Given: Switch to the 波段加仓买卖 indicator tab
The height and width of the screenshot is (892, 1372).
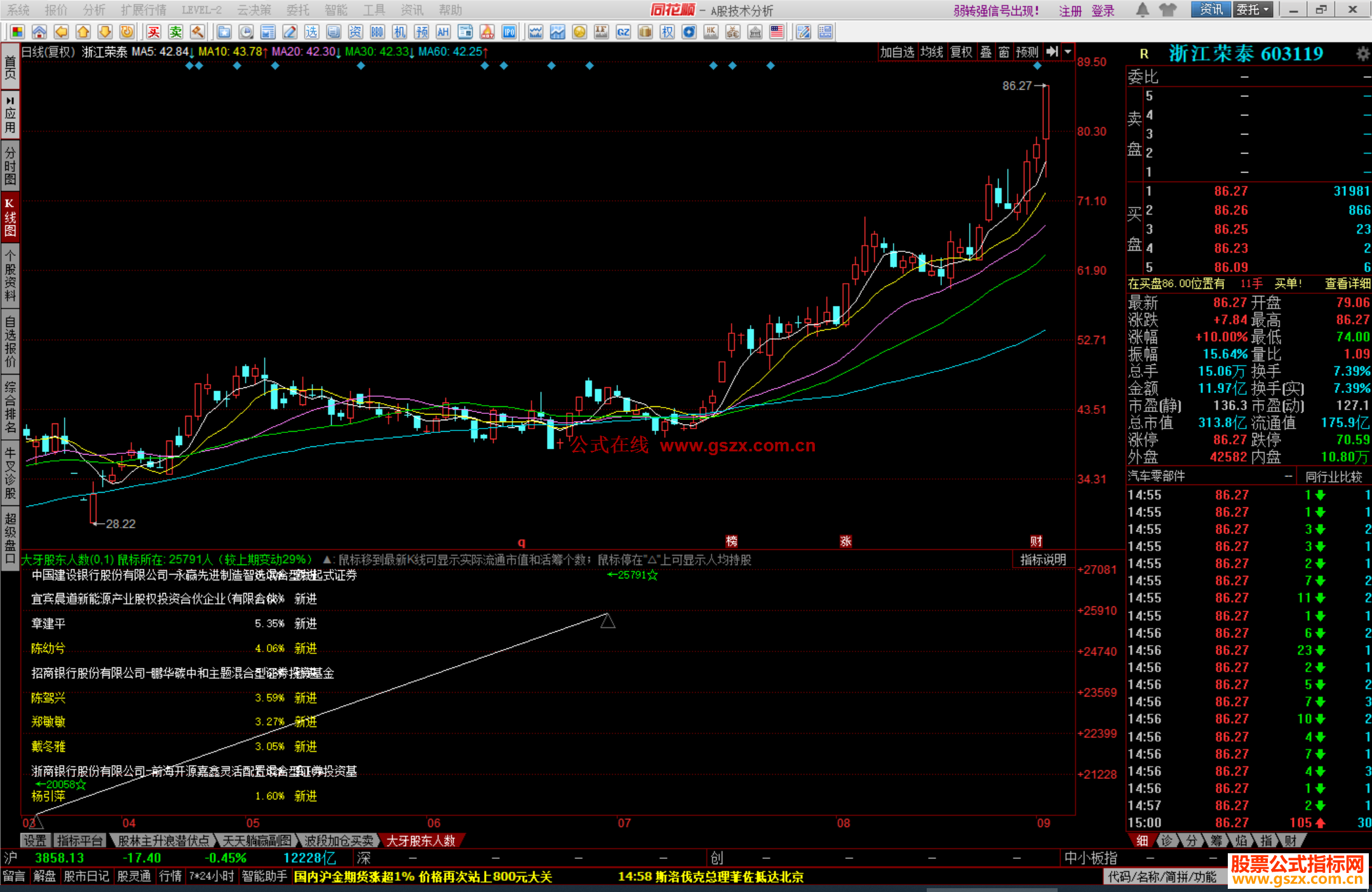Looking at the screenshot, I should 339,841.
